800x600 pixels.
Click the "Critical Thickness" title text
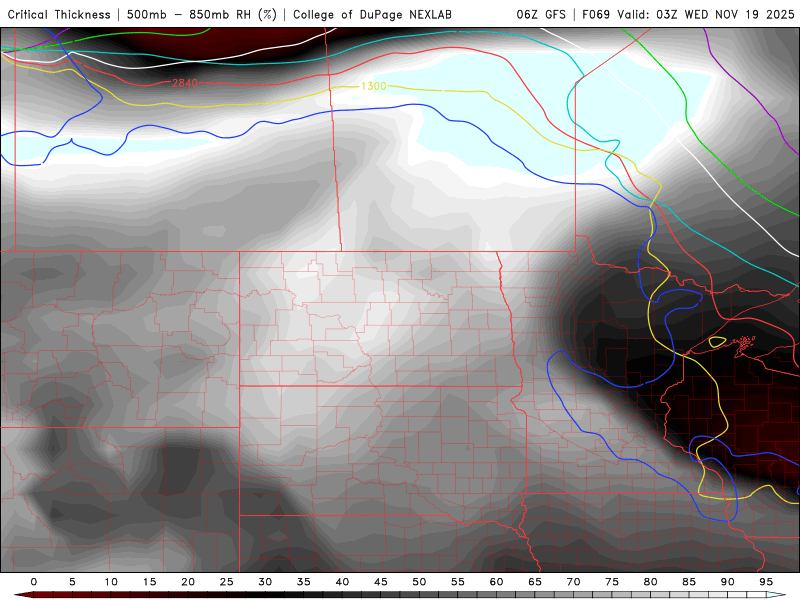[x=59, y=14]
